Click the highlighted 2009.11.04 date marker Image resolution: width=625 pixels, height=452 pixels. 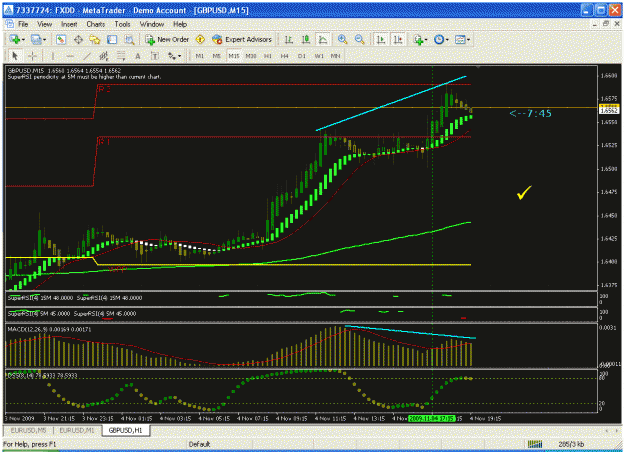(432, 419)
